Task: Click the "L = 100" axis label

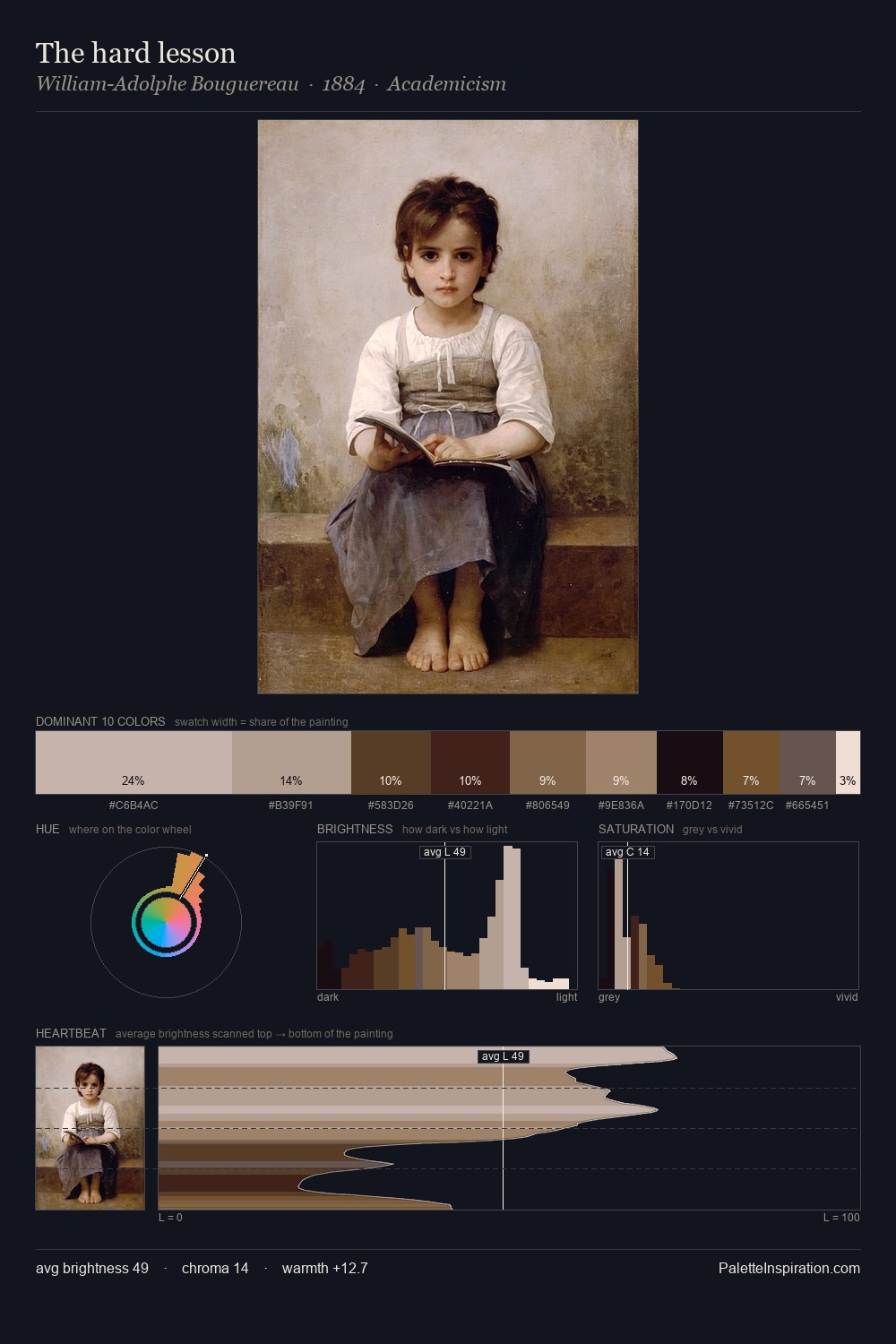Action: (x=841, y=1218)
